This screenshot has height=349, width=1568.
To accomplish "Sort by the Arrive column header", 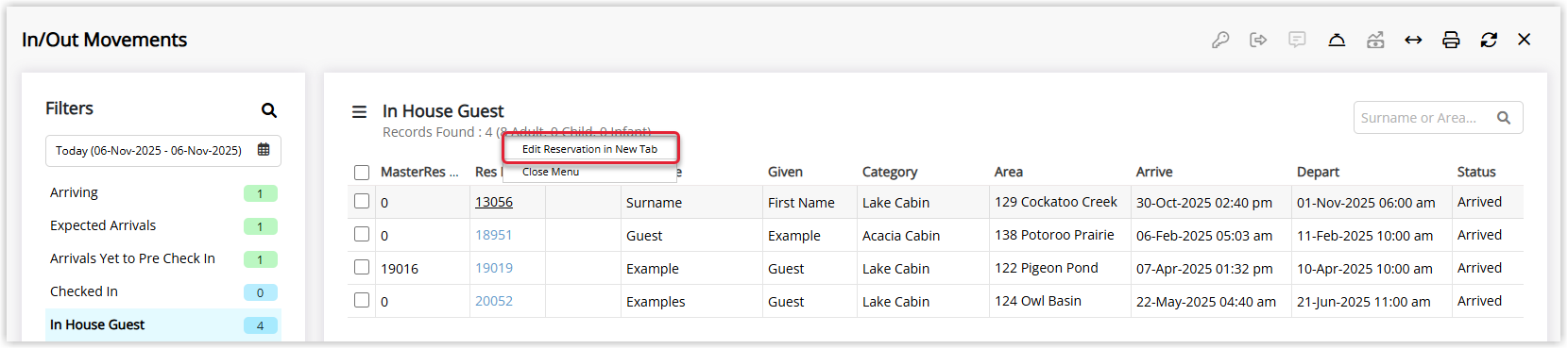I will tap(1154, 172).
